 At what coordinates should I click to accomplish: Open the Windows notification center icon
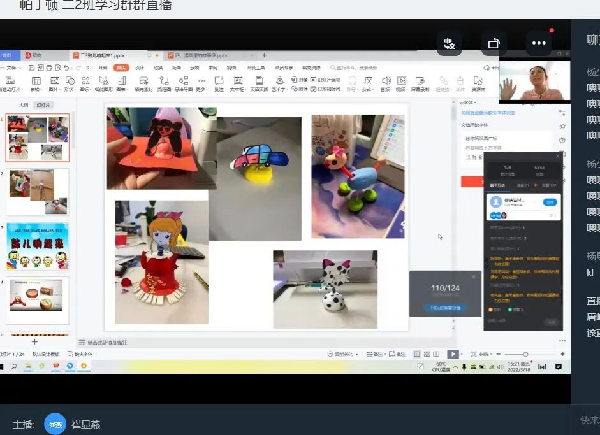(x=559, y=367)
